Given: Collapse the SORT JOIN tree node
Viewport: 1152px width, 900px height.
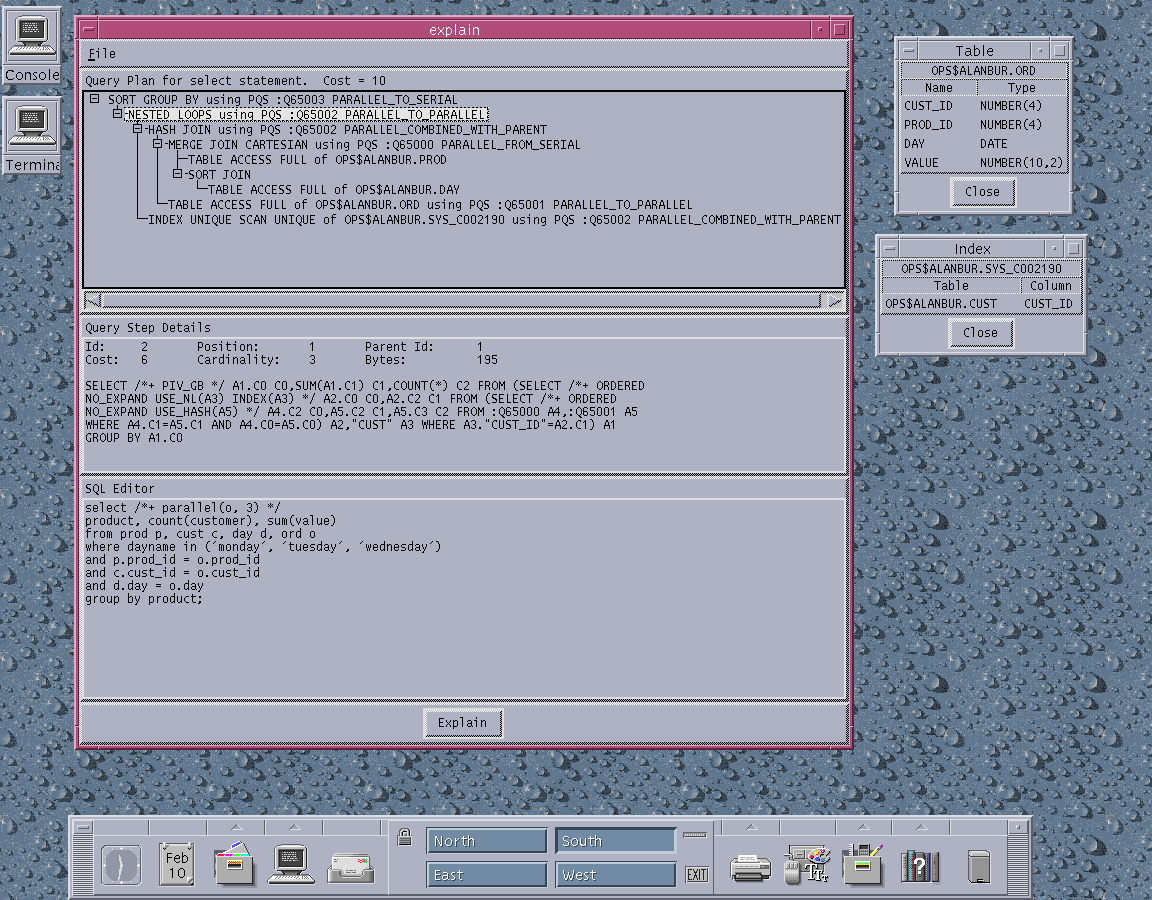Looking at the screenshot, I should tap(177, 174).
